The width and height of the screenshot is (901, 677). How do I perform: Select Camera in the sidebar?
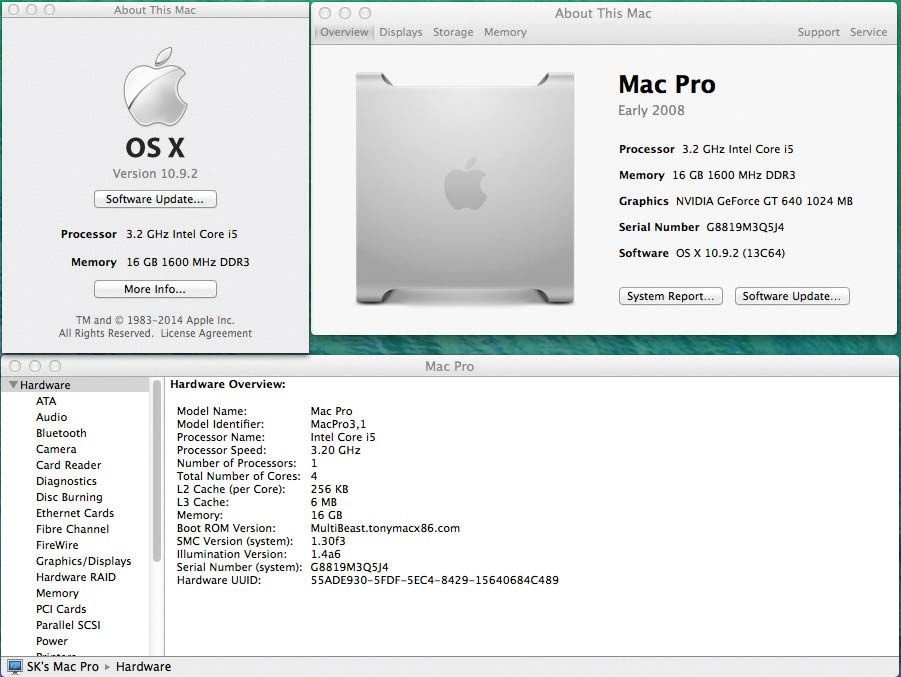(x=56, y=449)
